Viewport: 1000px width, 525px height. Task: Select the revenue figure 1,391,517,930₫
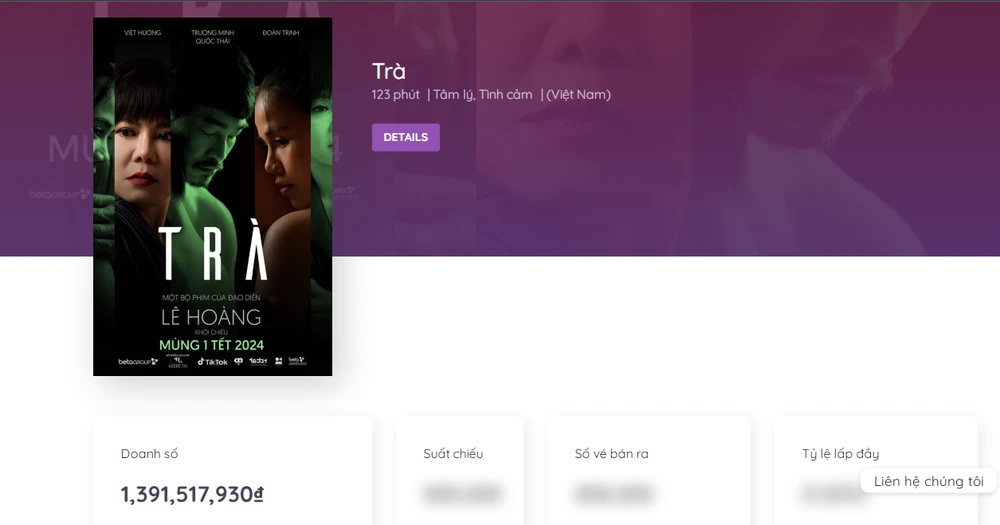[x=192, y=494]
